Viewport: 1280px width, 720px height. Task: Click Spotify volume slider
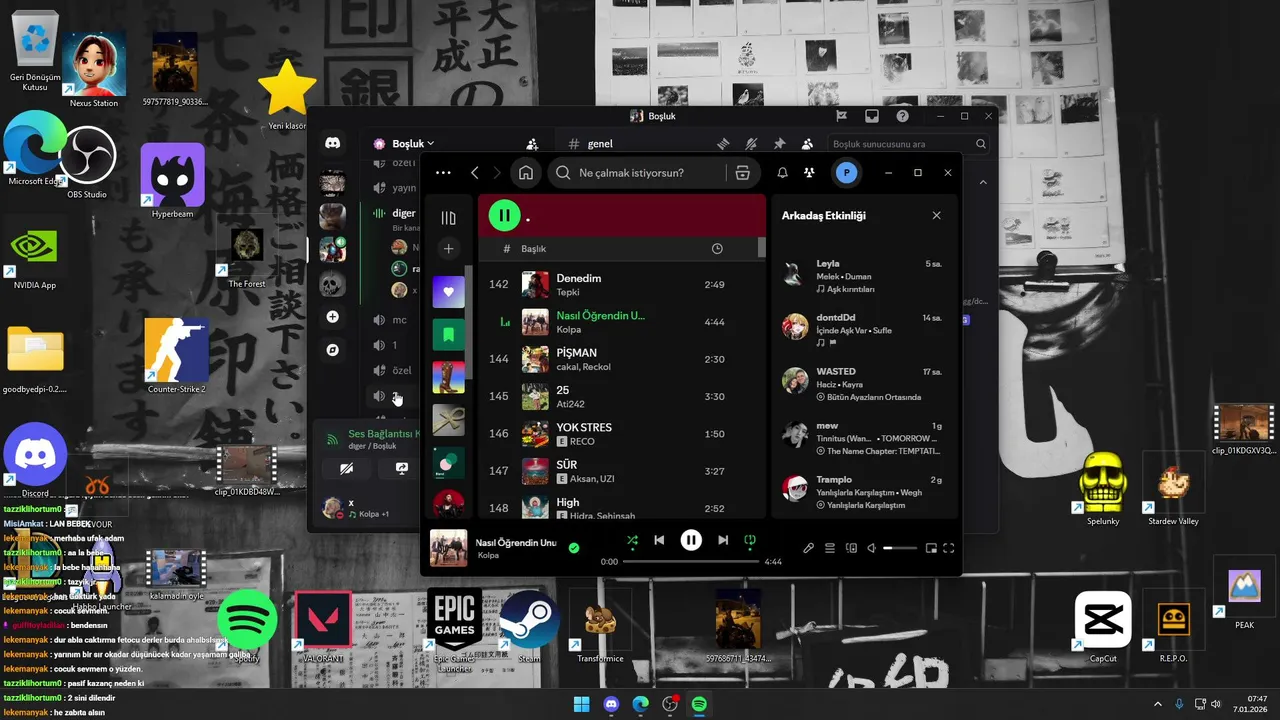click(900, 548)
